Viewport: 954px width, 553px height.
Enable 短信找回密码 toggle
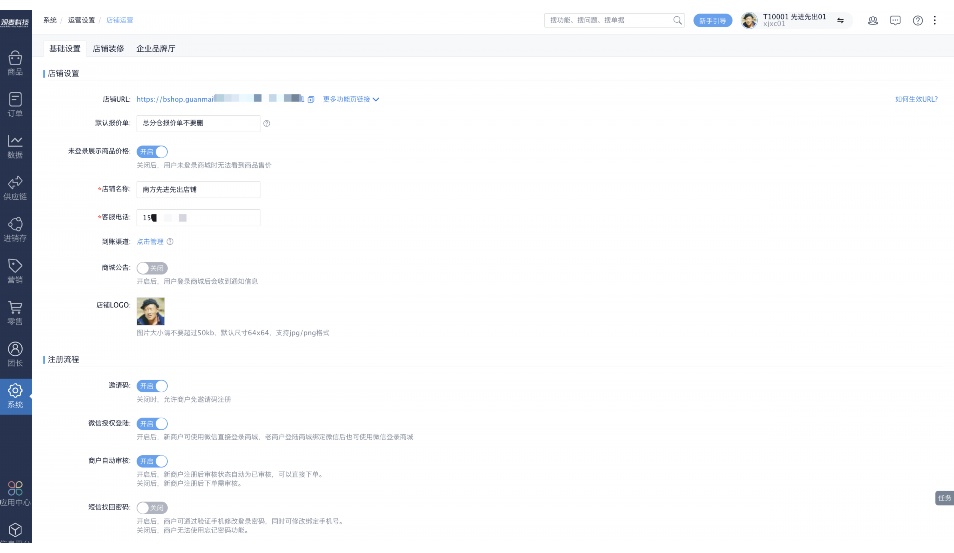pyautogui.click(x=152, y=508)
